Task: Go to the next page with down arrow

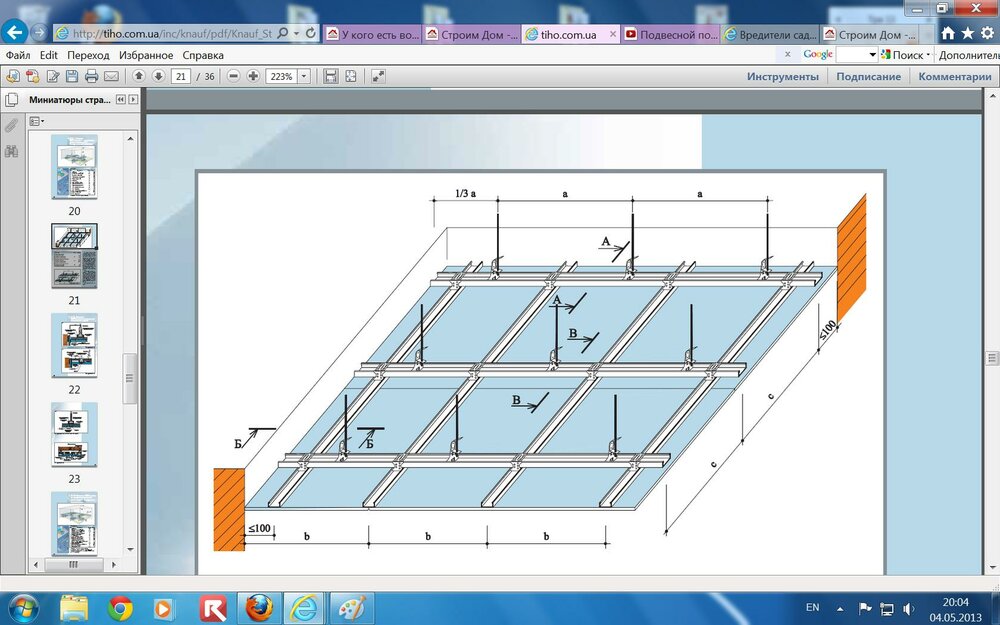Action: coord(158,76)
